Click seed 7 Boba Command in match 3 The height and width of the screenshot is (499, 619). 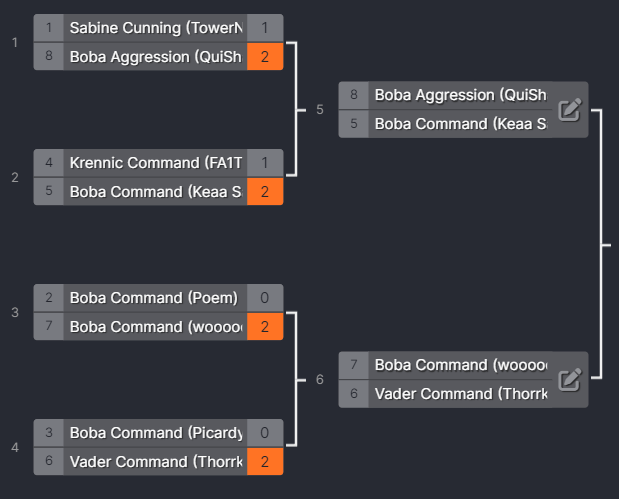point(155,327)
